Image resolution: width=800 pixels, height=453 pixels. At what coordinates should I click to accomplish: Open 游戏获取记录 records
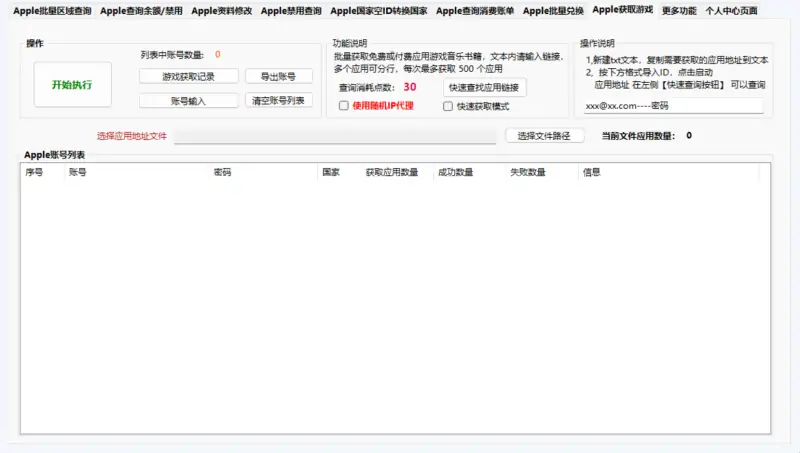188,77
